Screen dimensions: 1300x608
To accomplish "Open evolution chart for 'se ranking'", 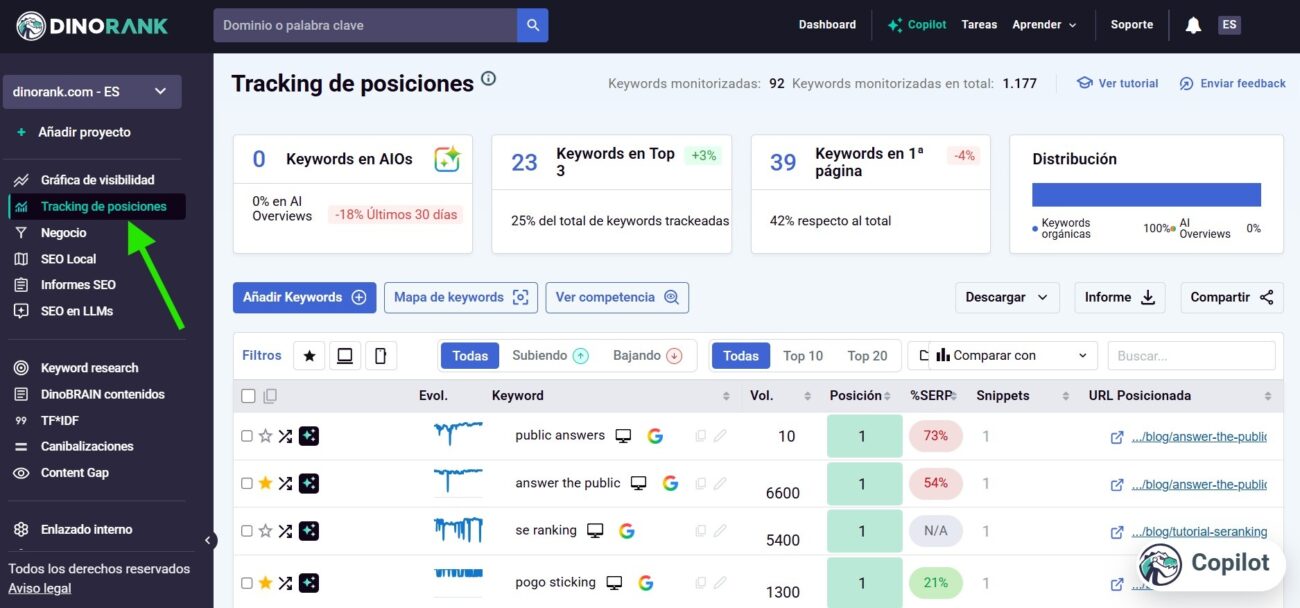I will (x=458, y=529).
